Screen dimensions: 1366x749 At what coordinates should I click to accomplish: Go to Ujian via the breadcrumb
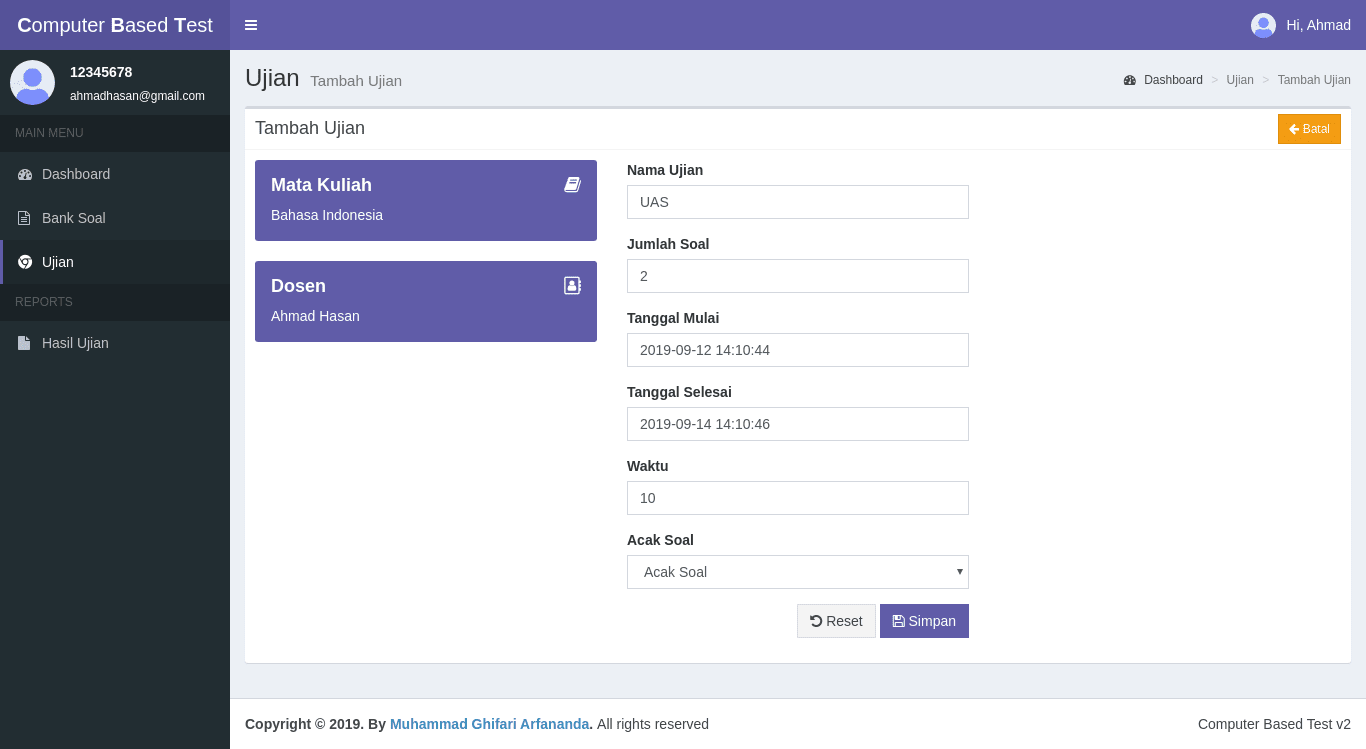pyautogui.click(x=1240, y=80)
